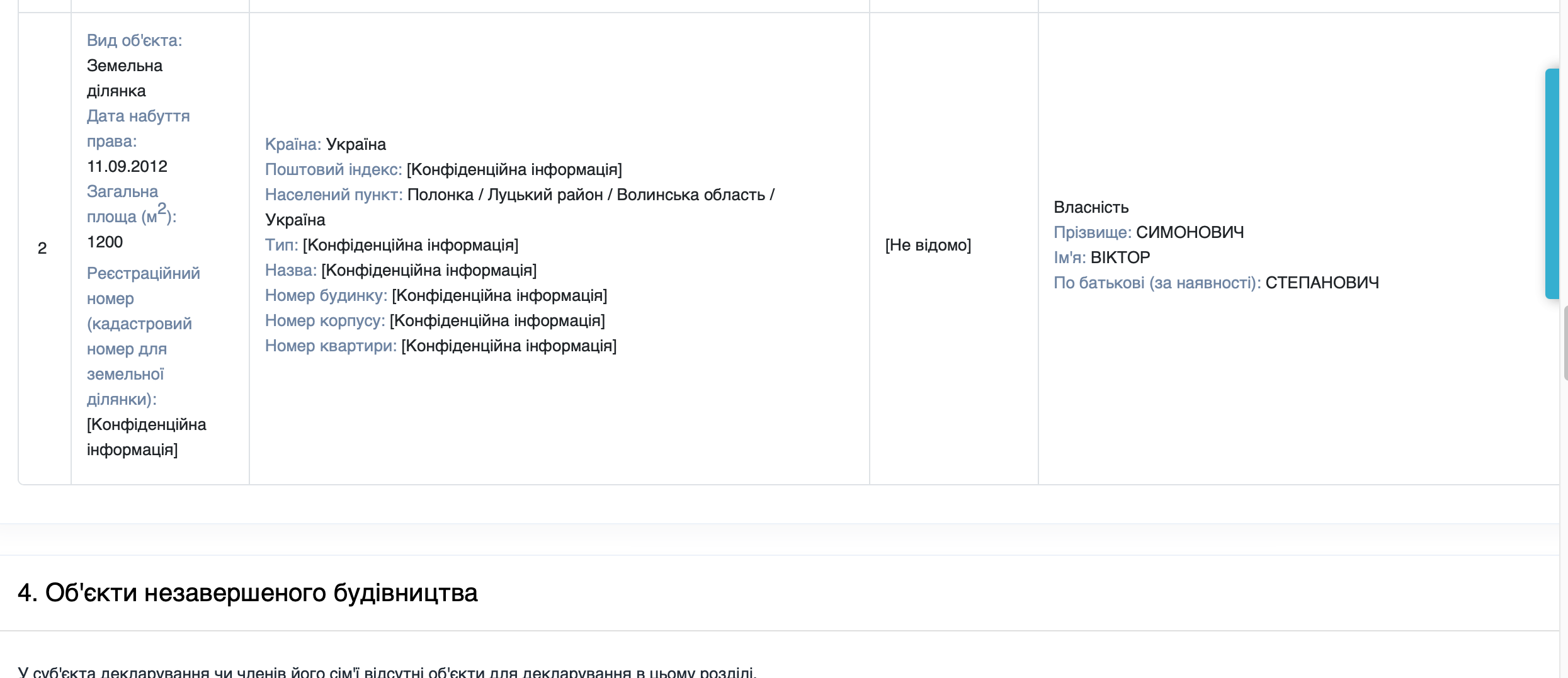This screenshot has width=1568, height=678.
Task: Click the "Вид об'єкта:" label
Action: point(134,40)
